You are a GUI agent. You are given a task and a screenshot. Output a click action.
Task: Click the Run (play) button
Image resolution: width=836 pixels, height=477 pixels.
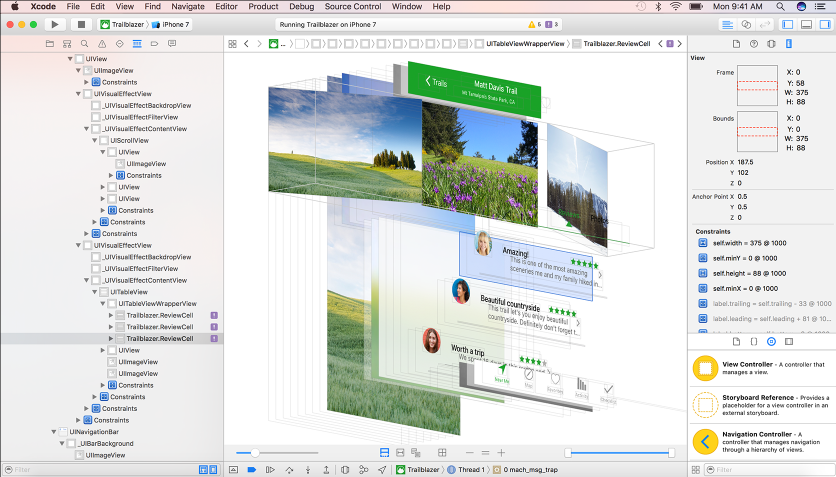(x=55, y=23)
